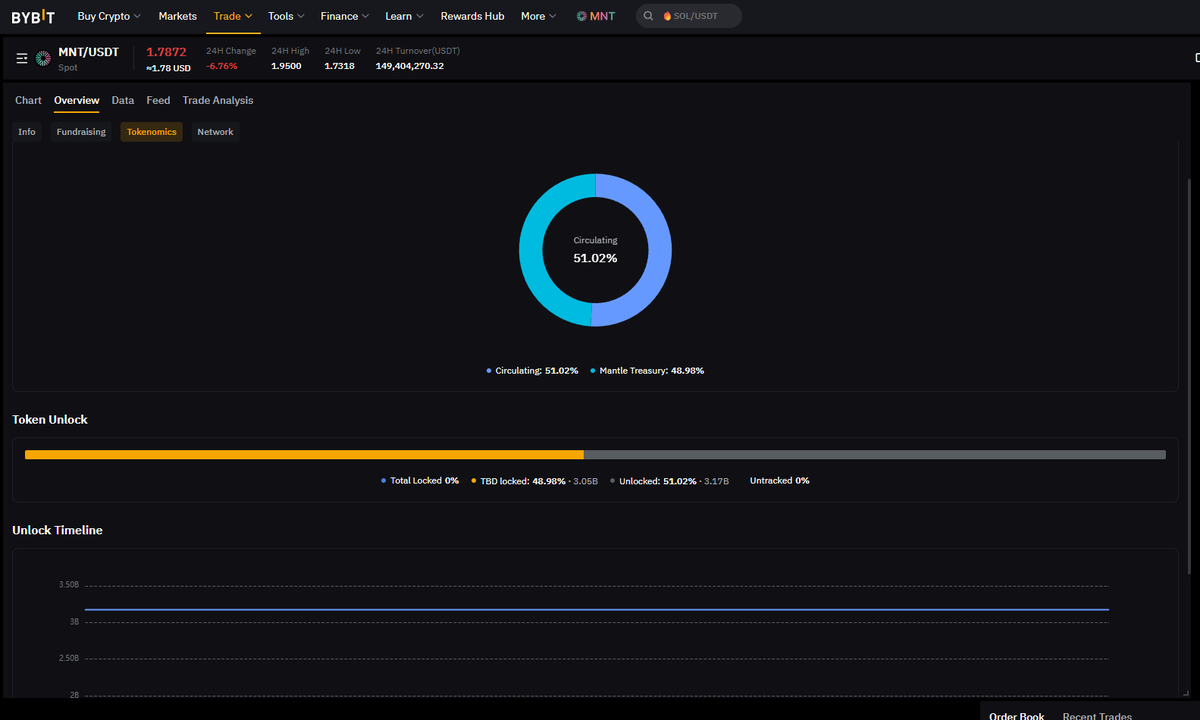This screenshot has height=720, width=1200.
Task: Click the -6.76% 24H change value
Action: click(x=222, y=66)
